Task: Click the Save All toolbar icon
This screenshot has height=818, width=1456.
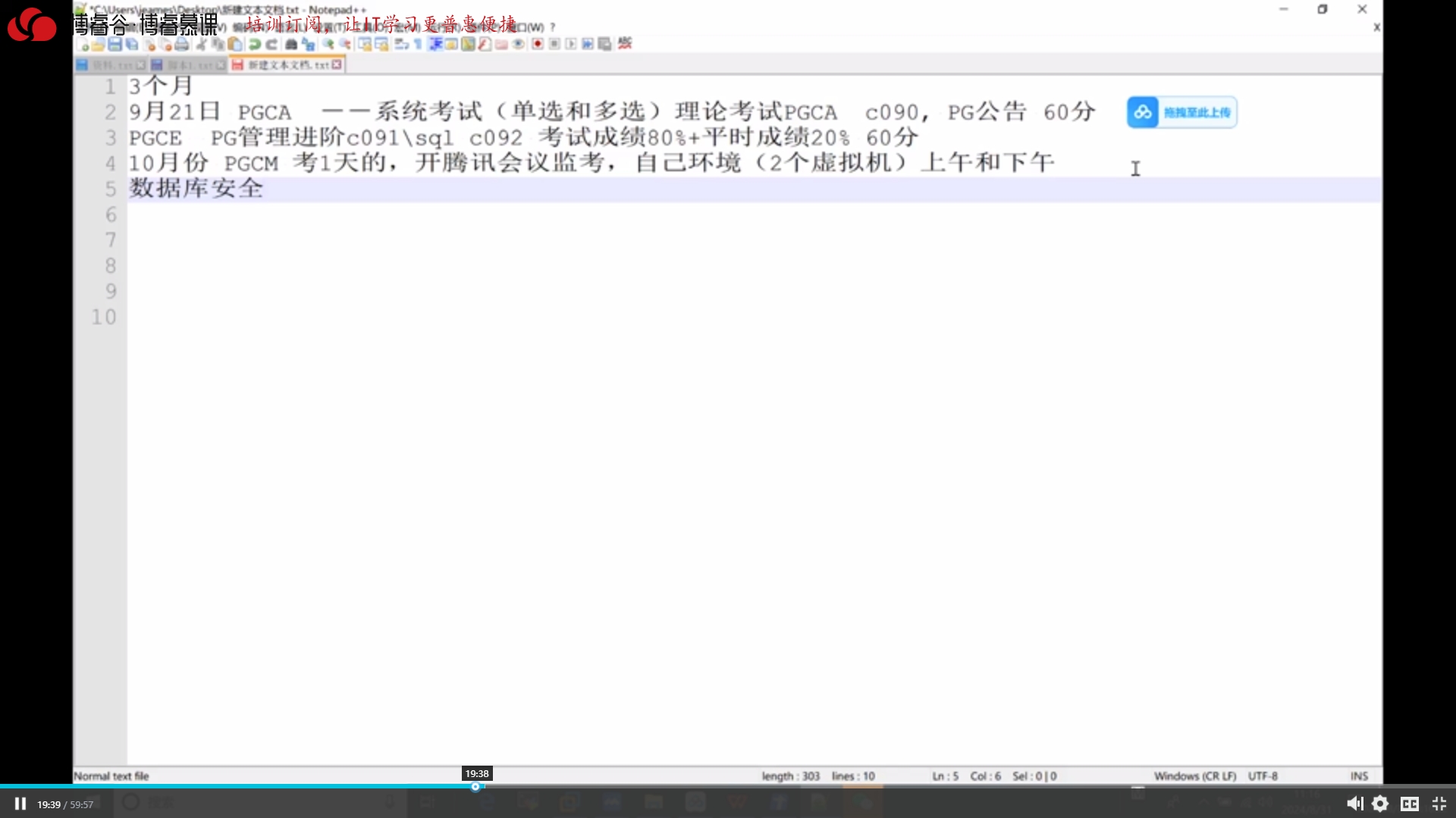Action: [x=131, y=44]
